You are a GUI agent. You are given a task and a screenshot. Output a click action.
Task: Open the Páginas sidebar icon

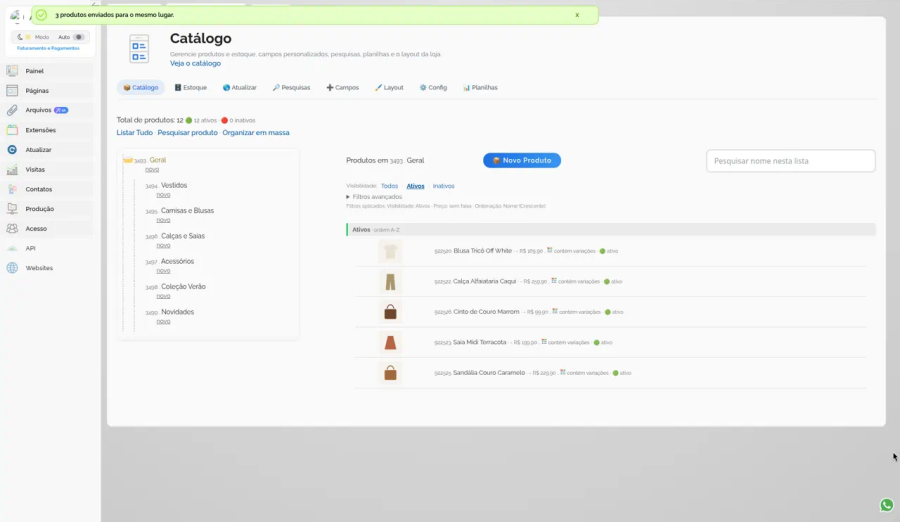(12, 91)
